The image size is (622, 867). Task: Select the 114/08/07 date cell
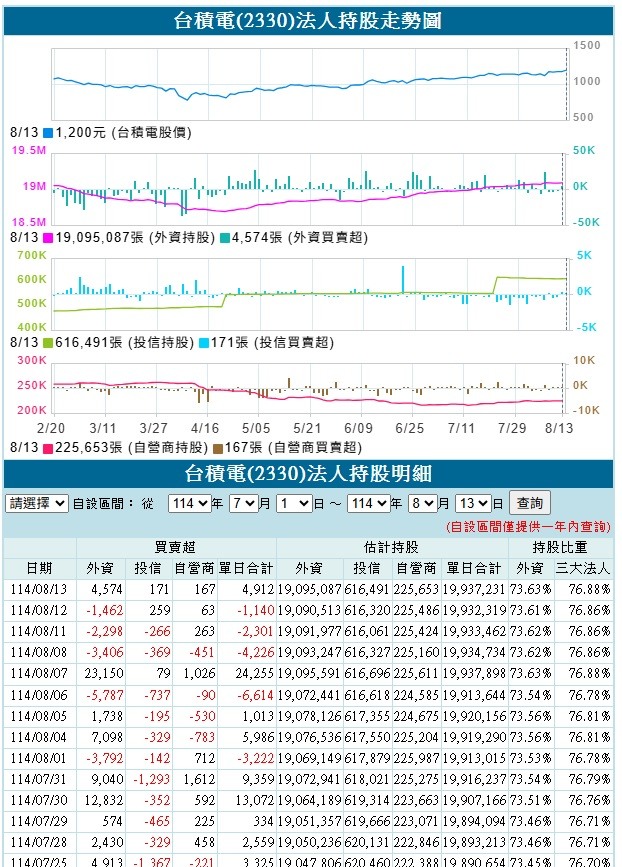point(39,673)
